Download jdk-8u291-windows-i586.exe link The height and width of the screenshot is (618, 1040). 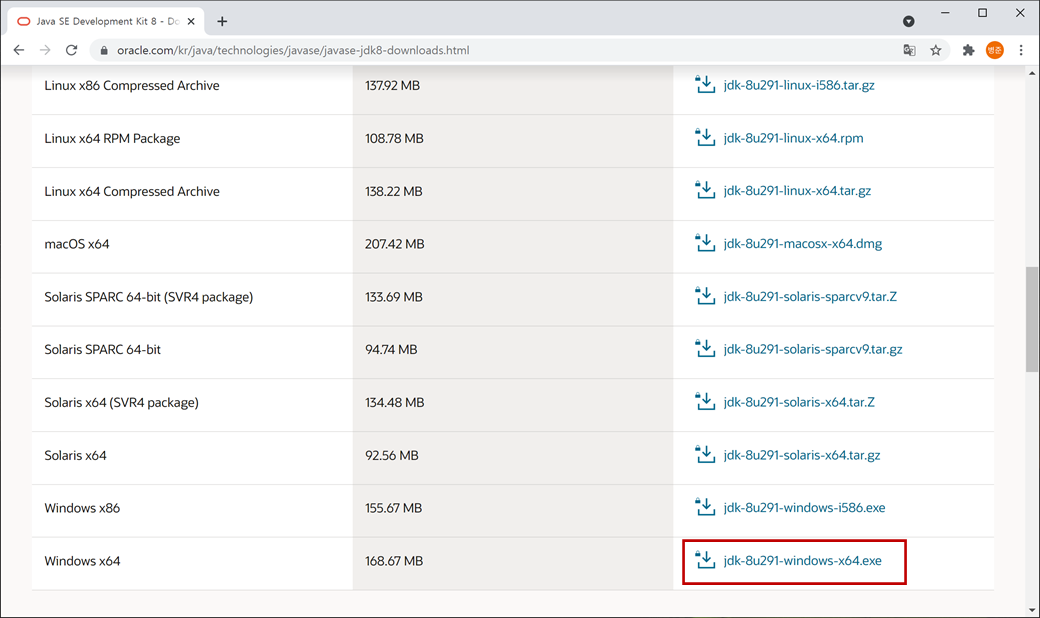(805, 507)
